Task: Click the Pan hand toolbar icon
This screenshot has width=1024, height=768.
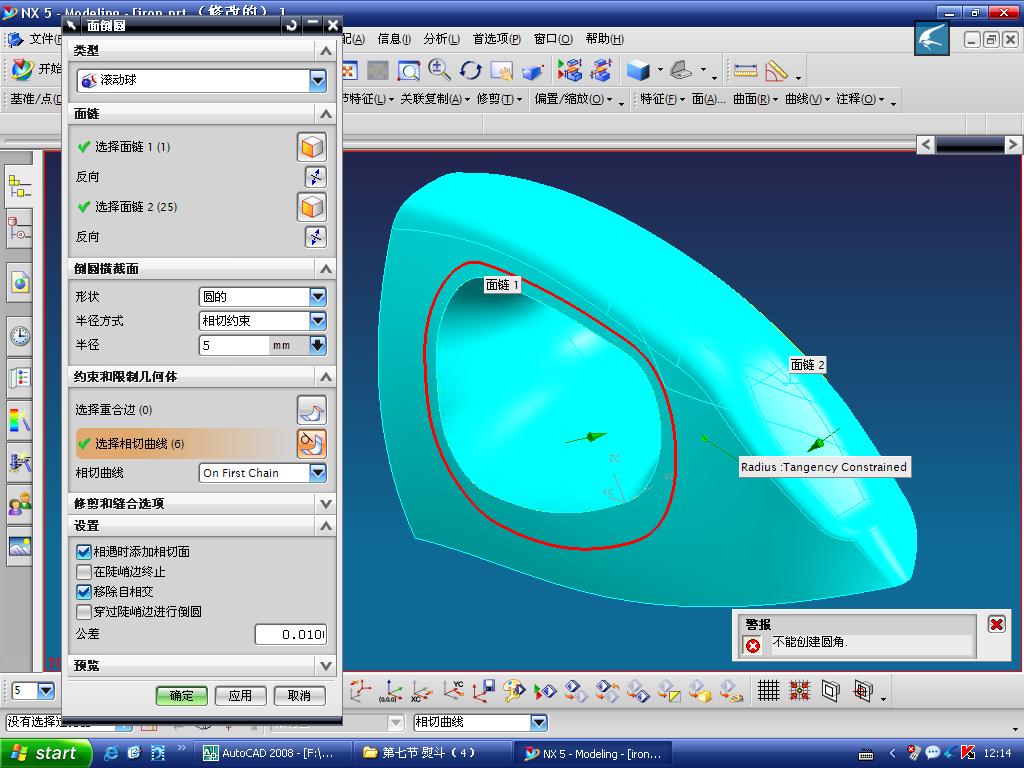Action: coord(502,70)
